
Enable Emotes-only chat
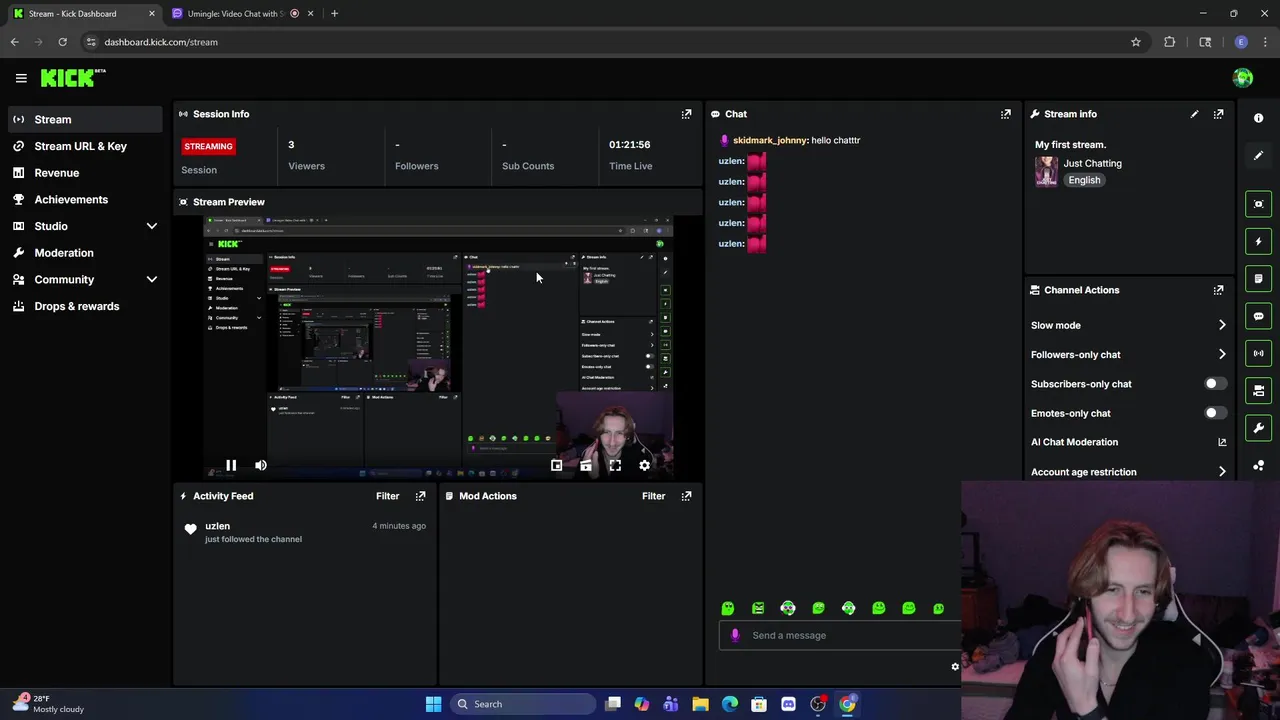point(1215,413)
